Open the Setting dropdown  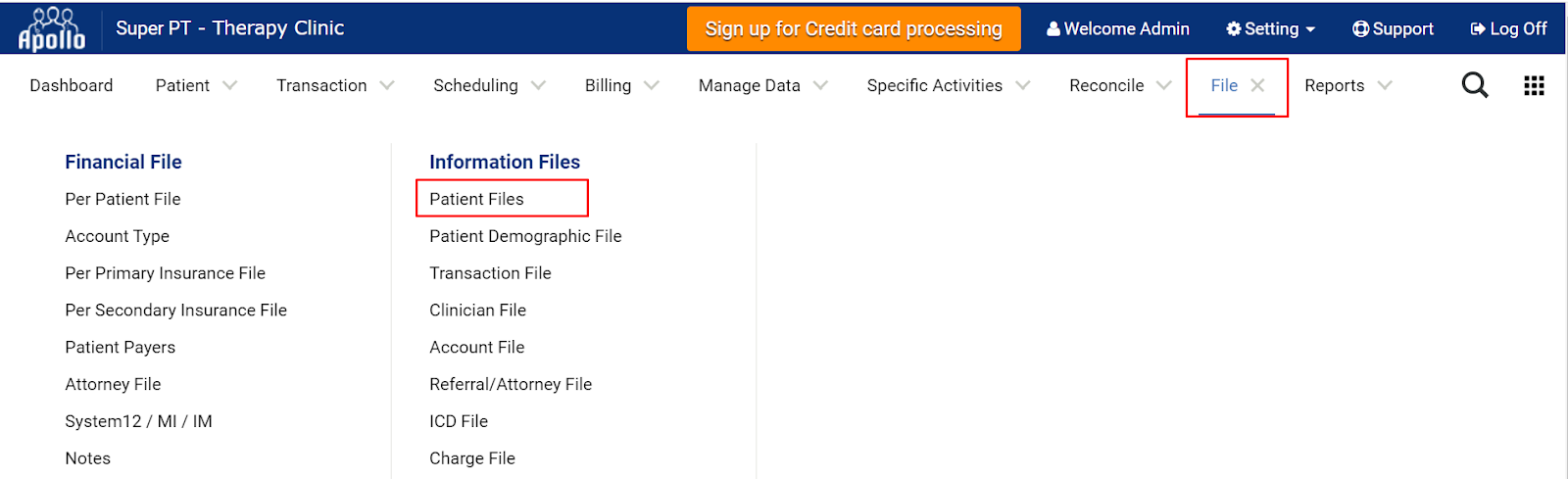[1271, 28]
